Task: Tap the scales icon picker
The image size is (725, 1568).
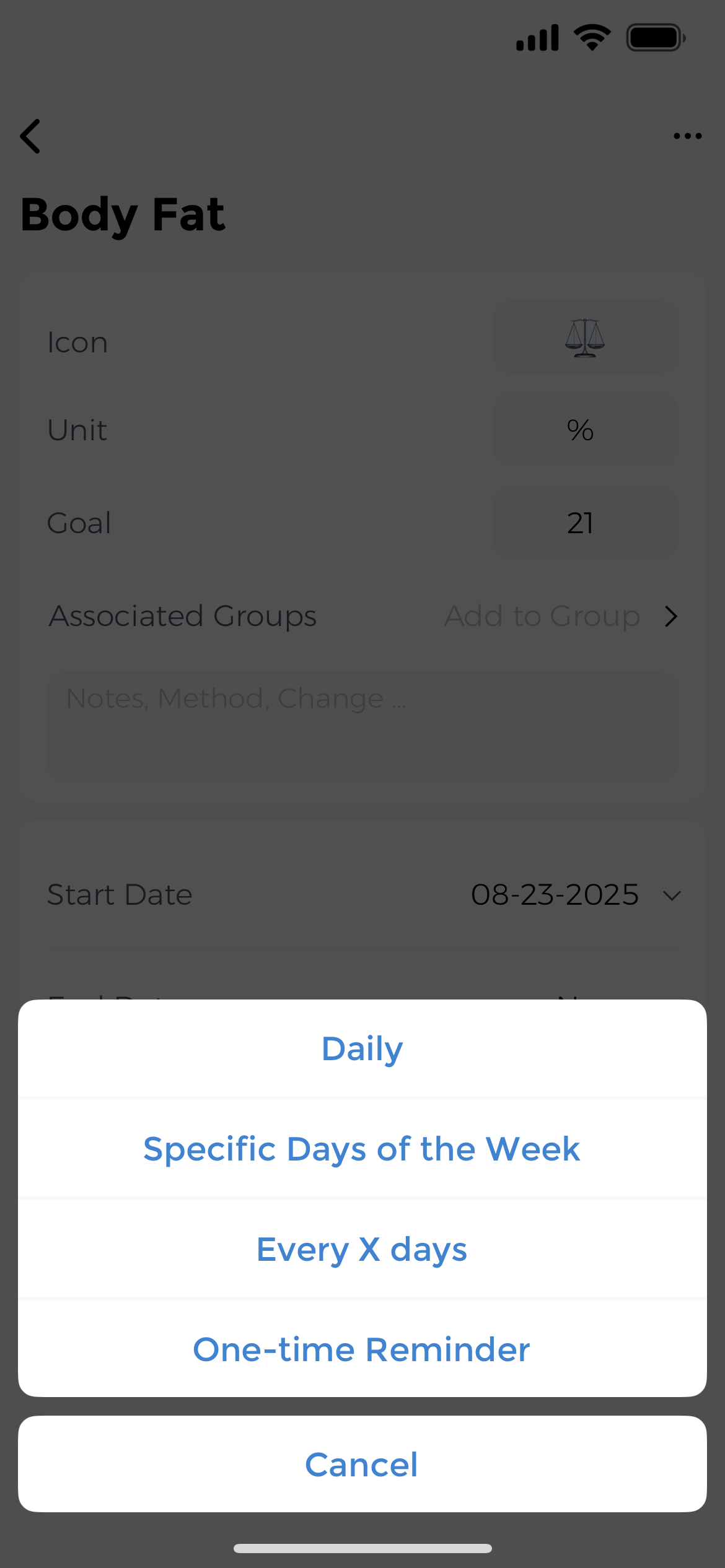Action: point(585,338)
